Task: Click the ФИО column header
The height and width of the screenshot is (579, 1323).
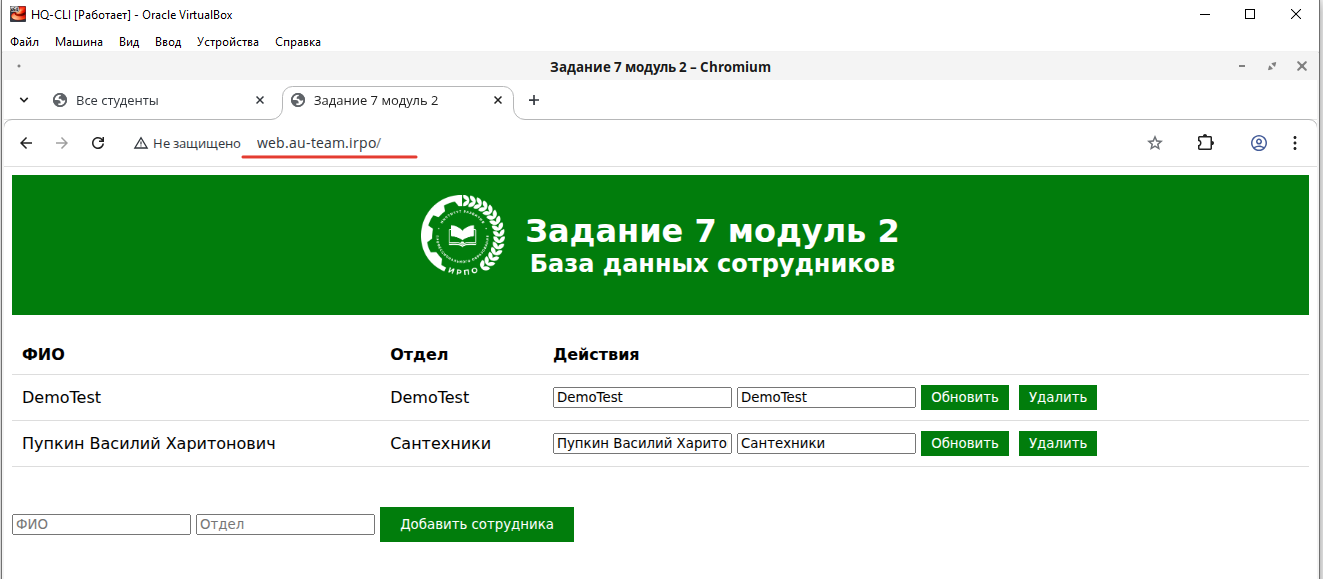Action: click(43, 354)
